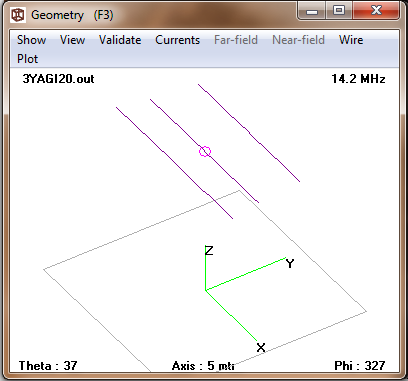408x381 pixels.
Task: Click the Phi : 327 readout
Action: 360,366
